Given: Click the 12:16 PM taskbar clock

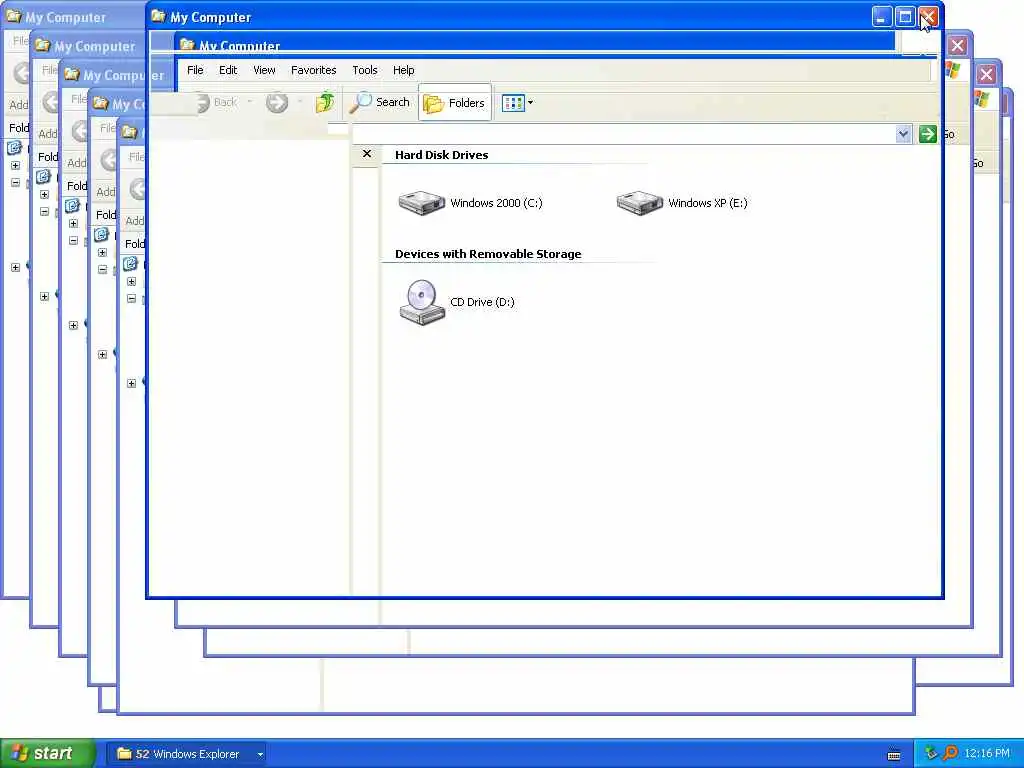Looking at the screenshot, I should tap(987, 754).
